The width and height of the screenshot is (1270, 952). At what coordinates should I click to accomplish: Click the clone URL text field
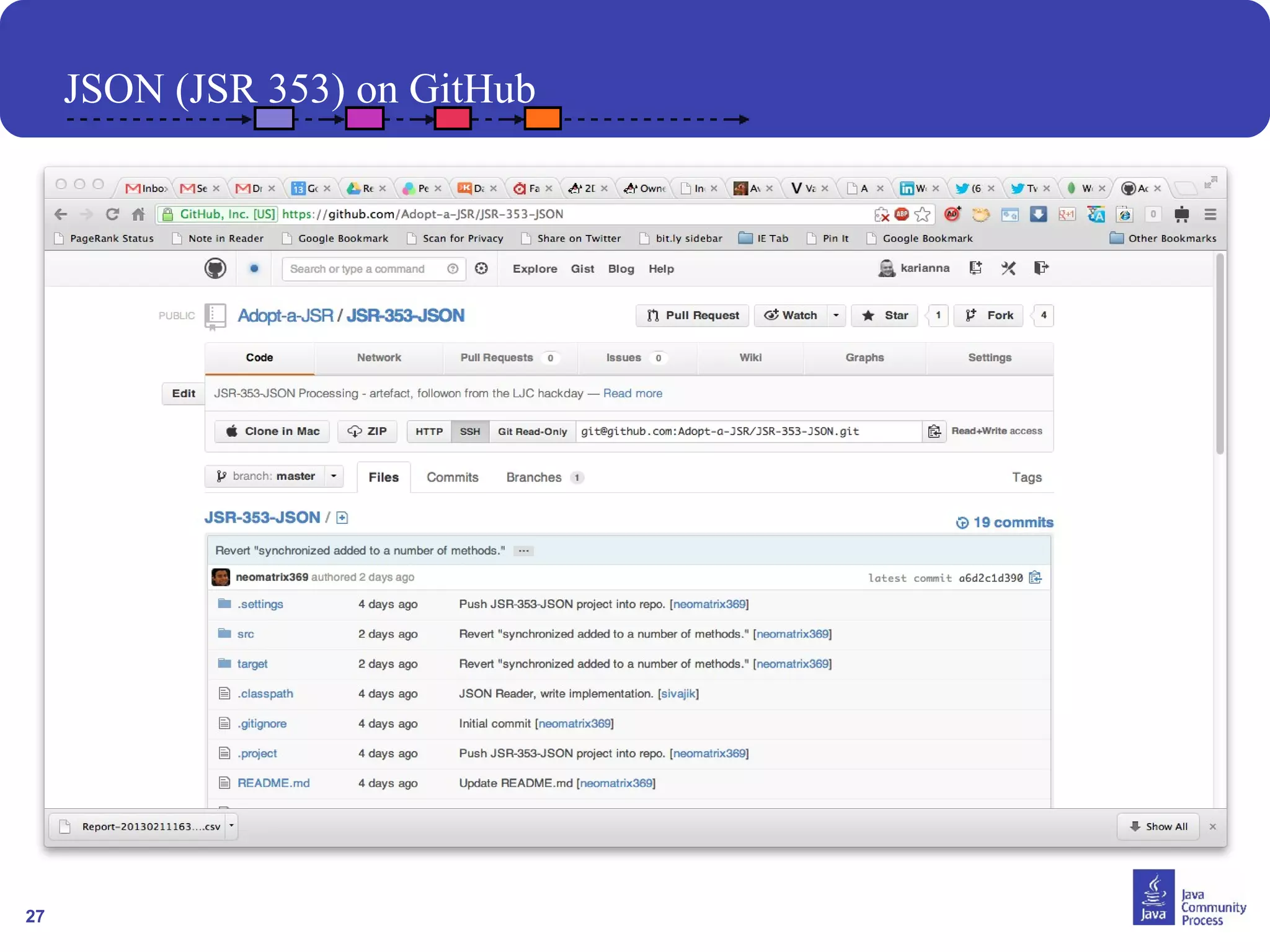[748, 431]
